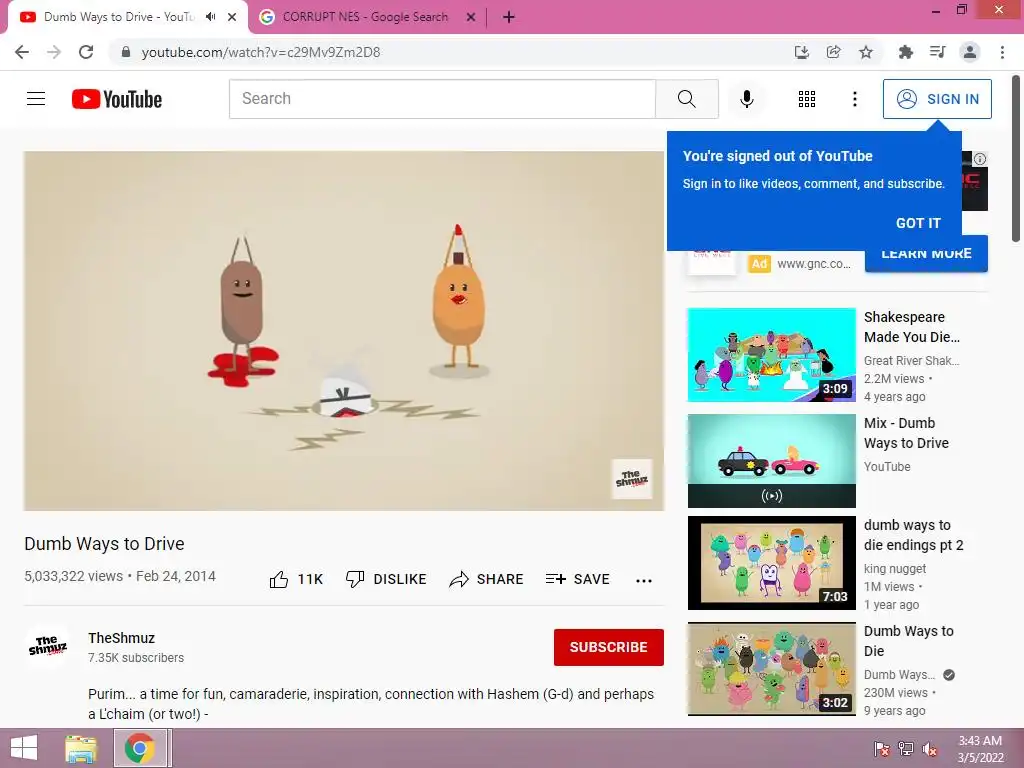Click 'Mix - Dumb Ways to Drive' title
The image size is (1024, 768).
(906, 433)
